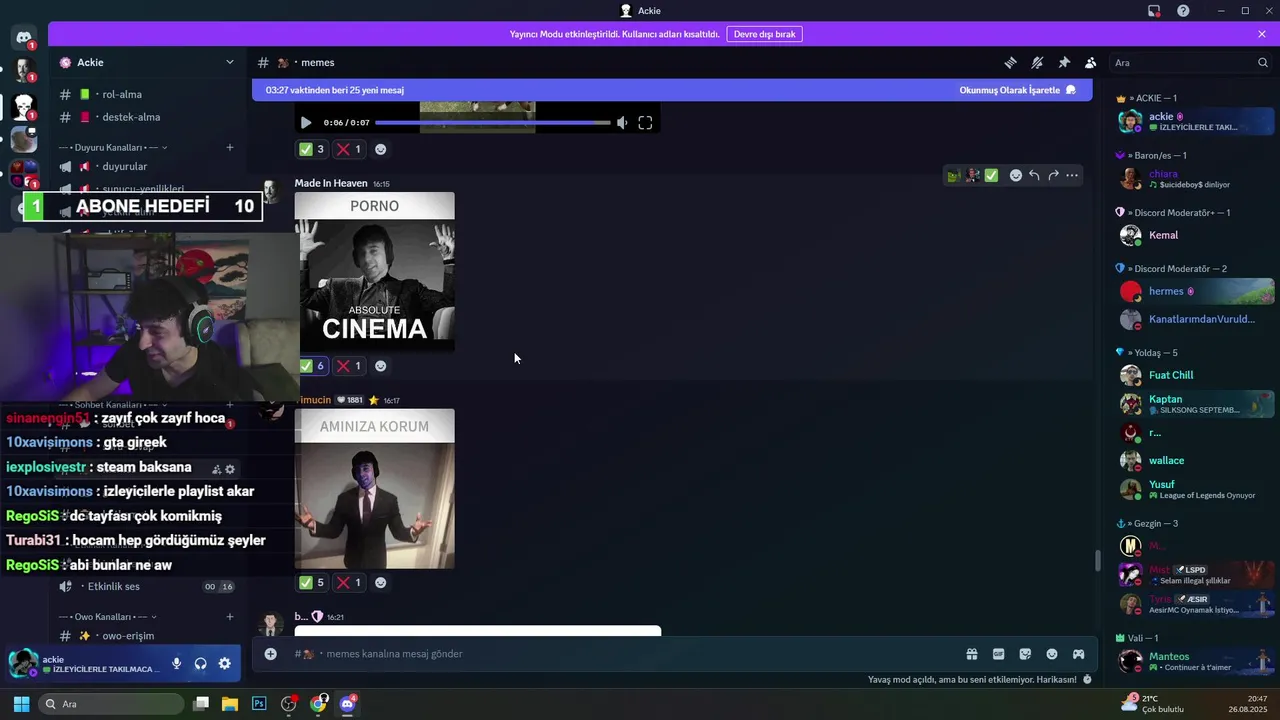Toggle cross reaction under AMINIZA KORUM image
The image size is (1280, 720).
click(349, 583)
